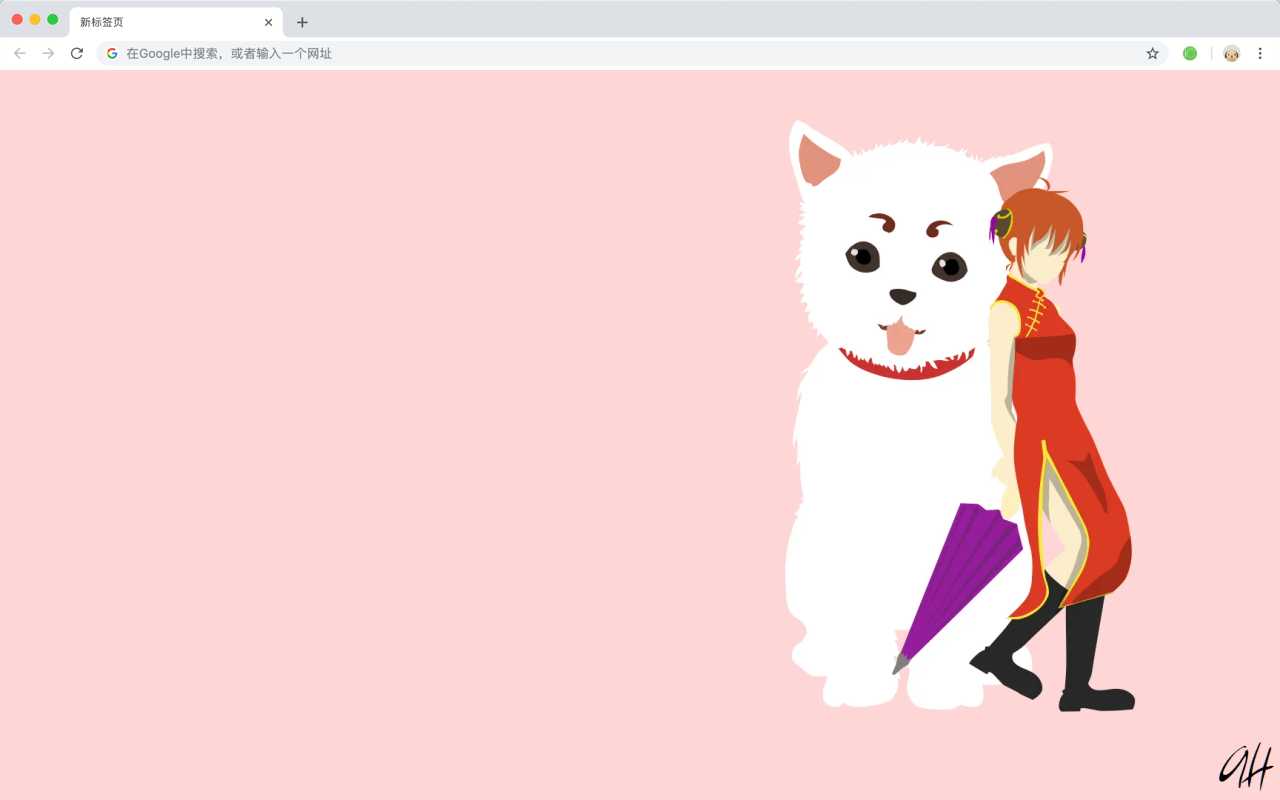Reload the current page
Viewport: 1280px width, 800px height.
pos(77,53)
